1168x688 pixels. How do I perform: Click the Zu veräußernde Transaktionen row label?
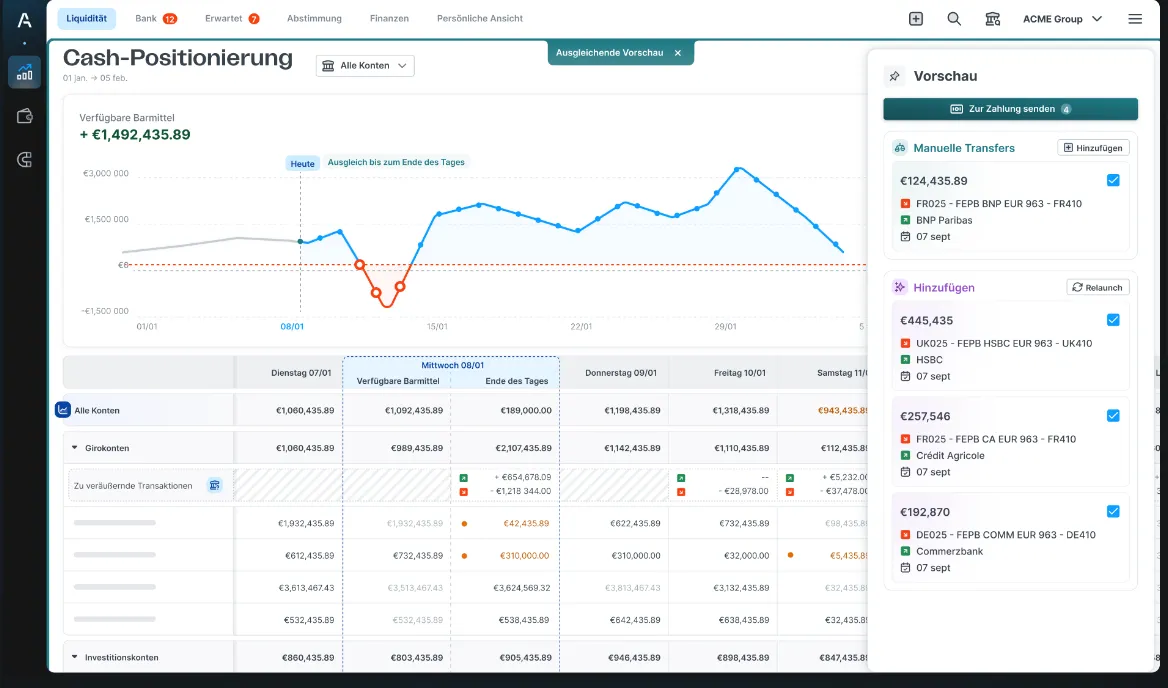tap(133, 485)
